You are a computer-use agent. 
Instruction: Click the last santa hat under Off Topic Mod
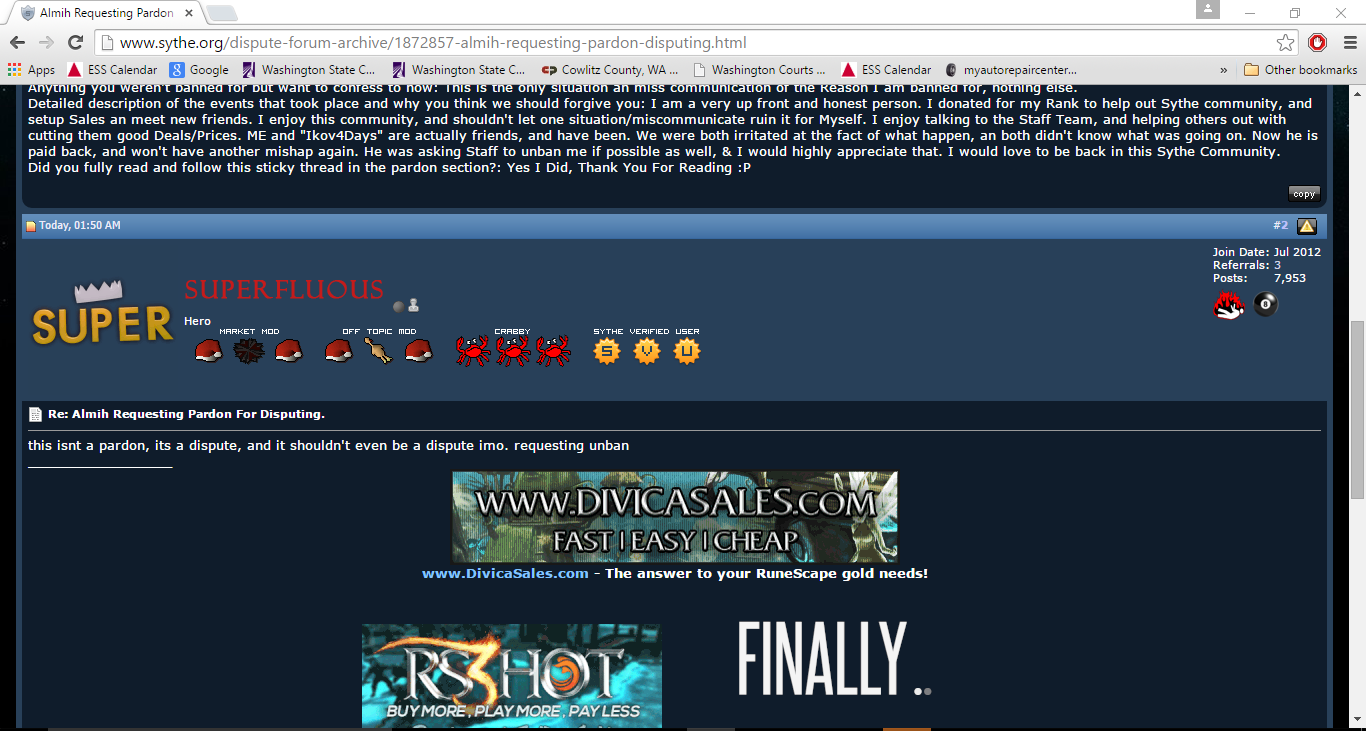click(x=418, y=350)
